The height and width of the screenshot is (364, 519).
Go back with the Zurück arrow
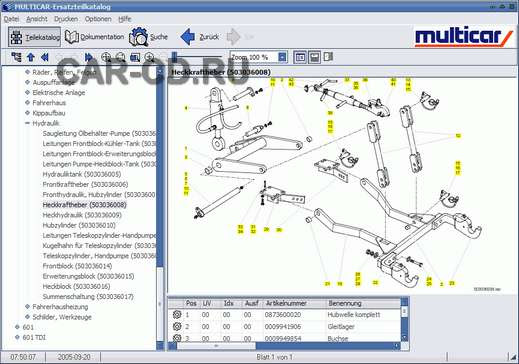click(200, 37)
